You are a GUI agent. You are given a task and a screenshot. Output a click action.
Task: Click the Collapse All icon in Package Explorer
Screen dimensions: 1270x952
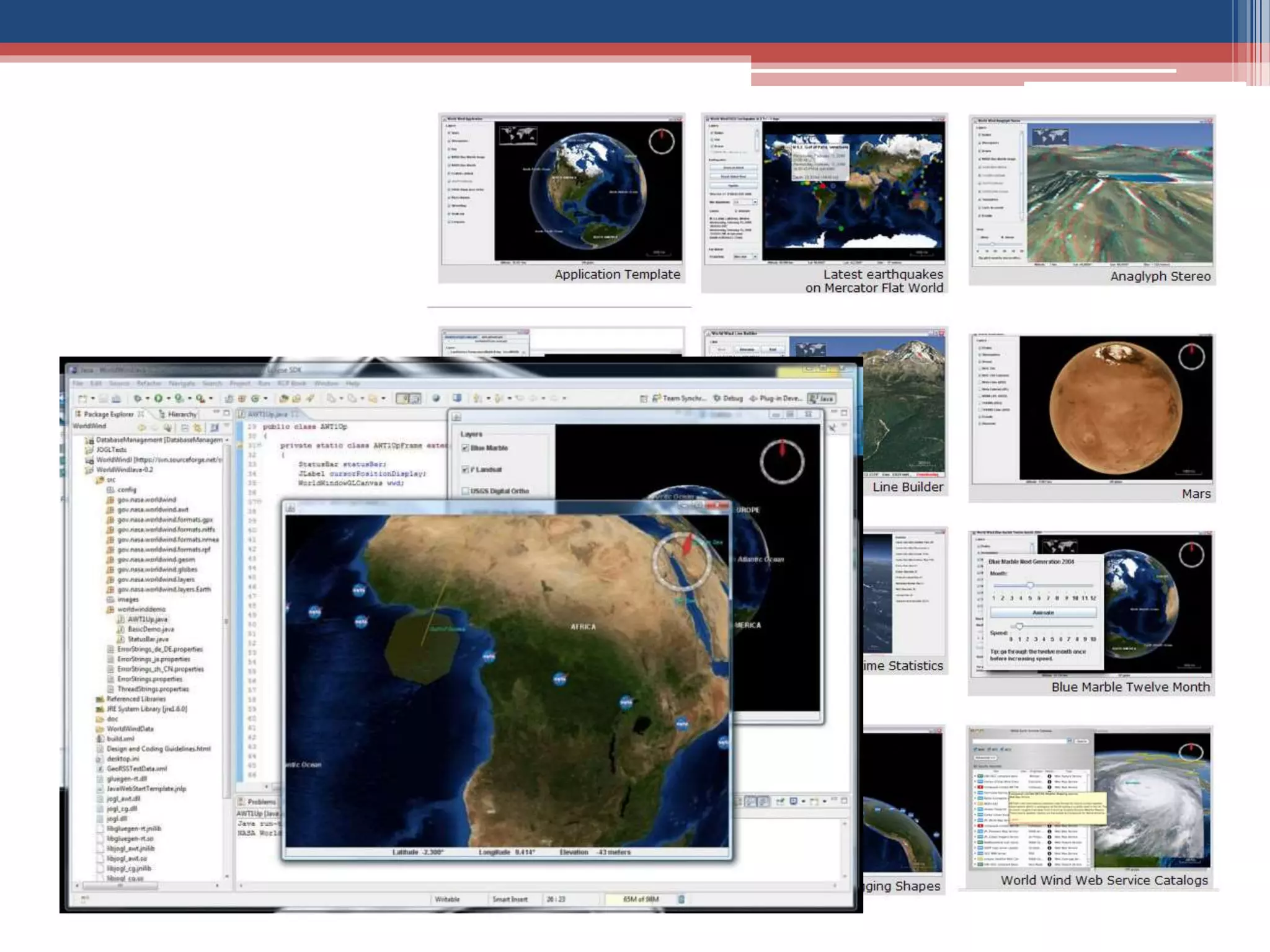click(185, 427)
